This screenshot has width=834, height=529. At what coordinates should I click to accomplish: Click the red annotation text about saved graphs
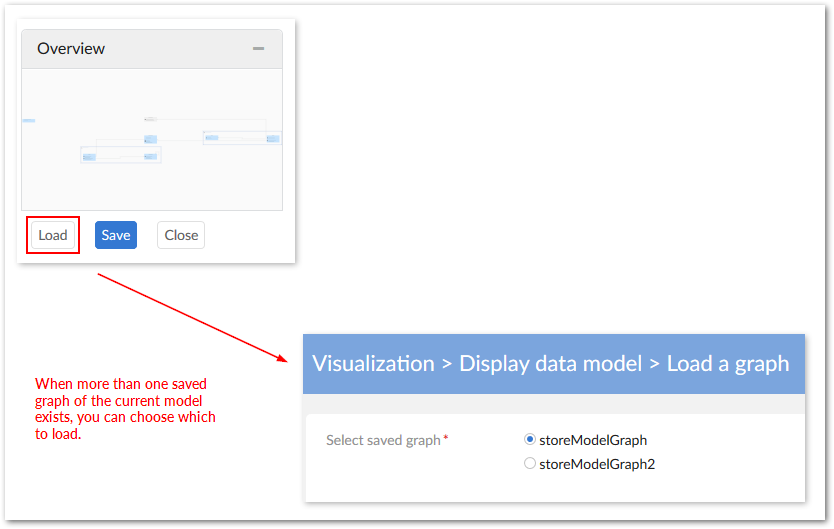click(x=125, y=409)
